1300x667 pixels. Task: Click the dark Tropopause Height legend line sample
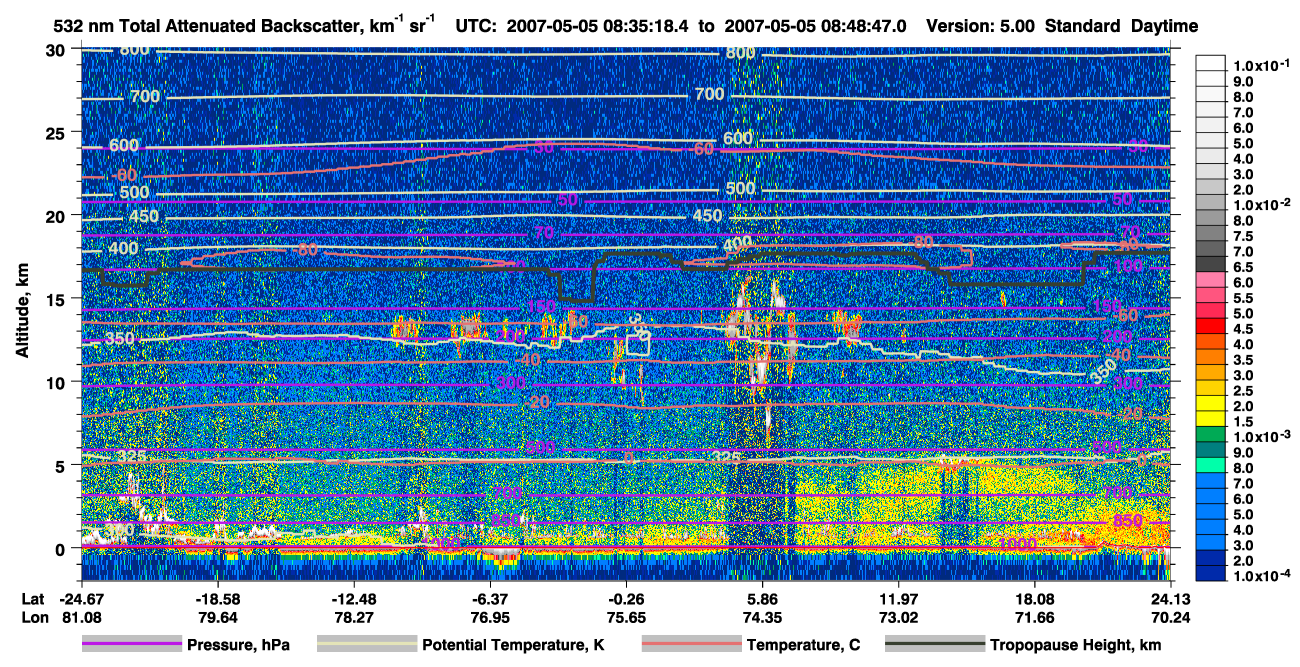click(934, 645)
